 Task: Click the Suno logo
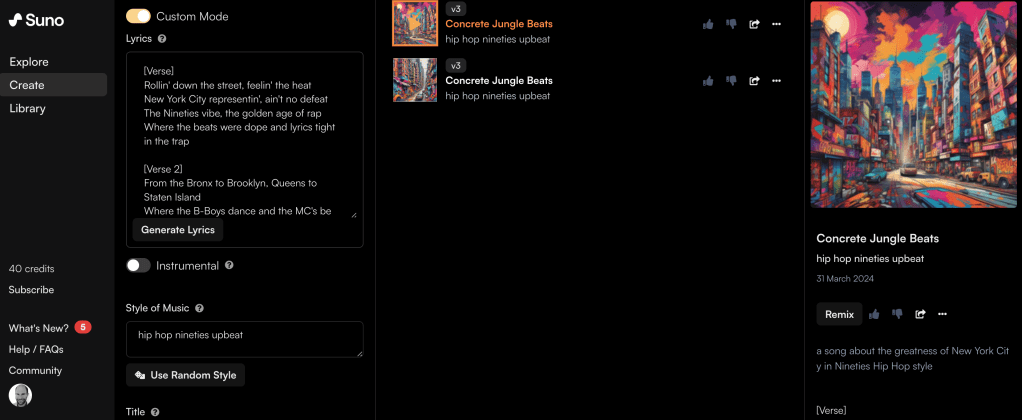36,20
